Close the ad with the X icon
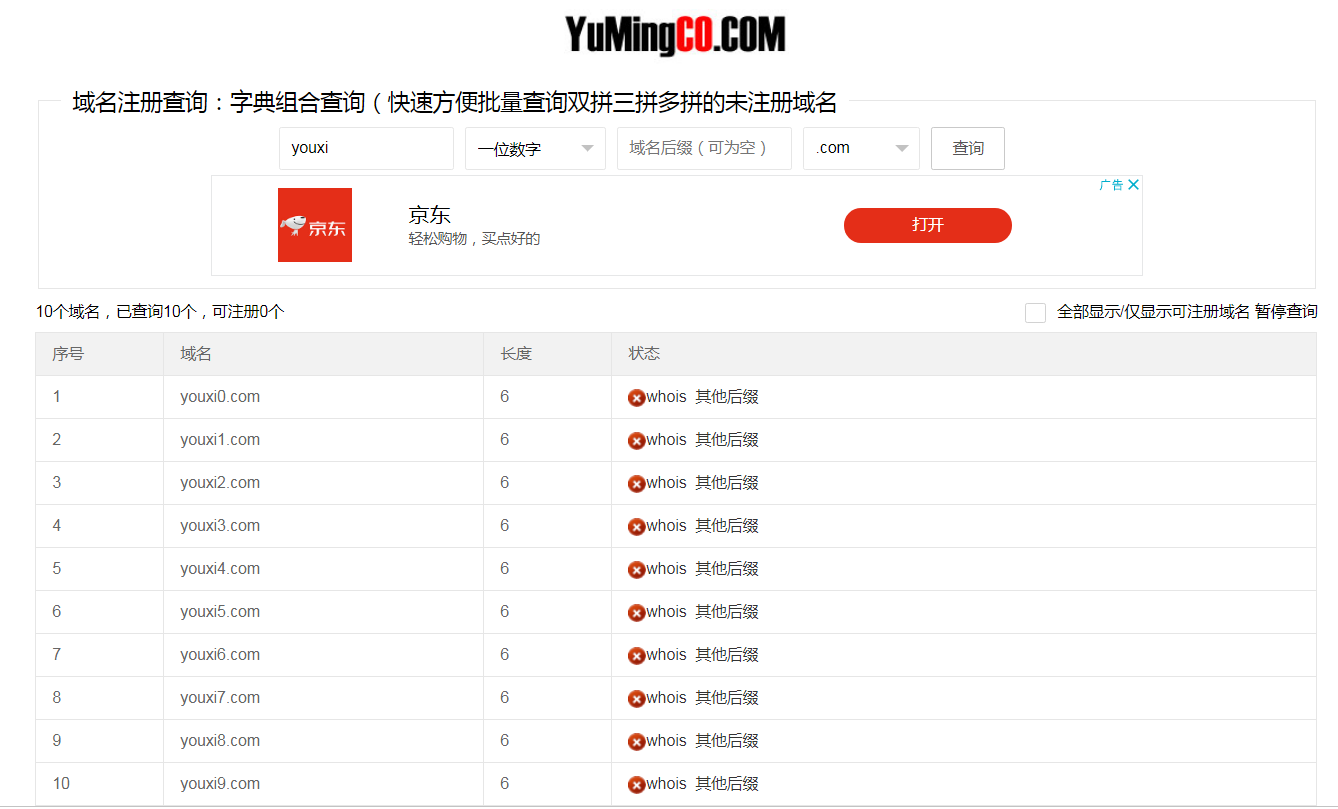 pyautogui.click(x=1134, y=185)
